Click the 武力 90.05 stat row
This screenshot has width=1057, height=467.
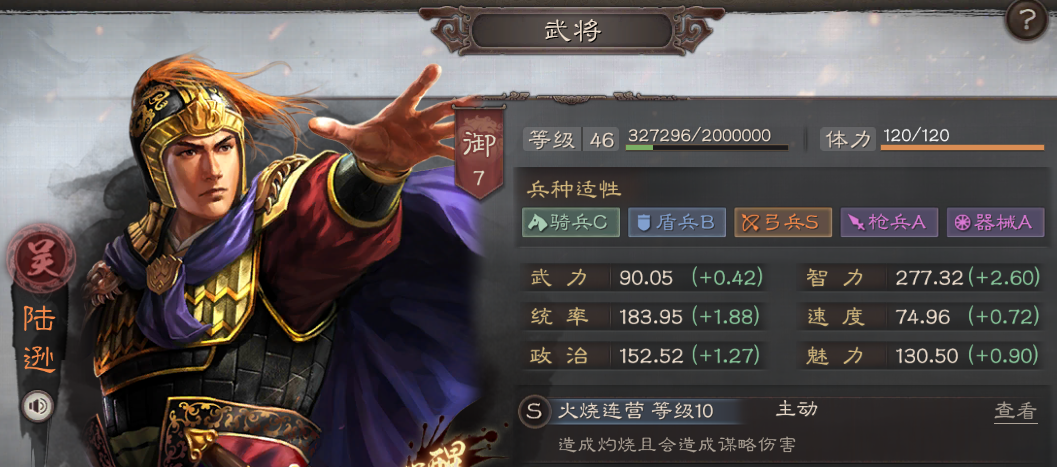click(x=646, y=278)
